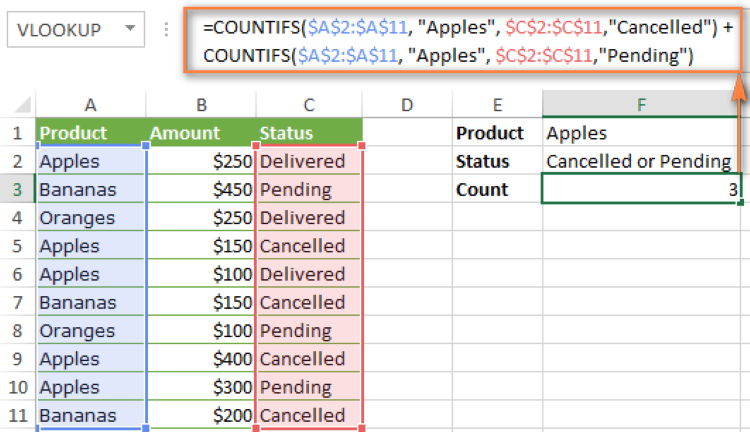This screenshot has height=432, width=750.
Task: Select column C header
Action: 309,104
